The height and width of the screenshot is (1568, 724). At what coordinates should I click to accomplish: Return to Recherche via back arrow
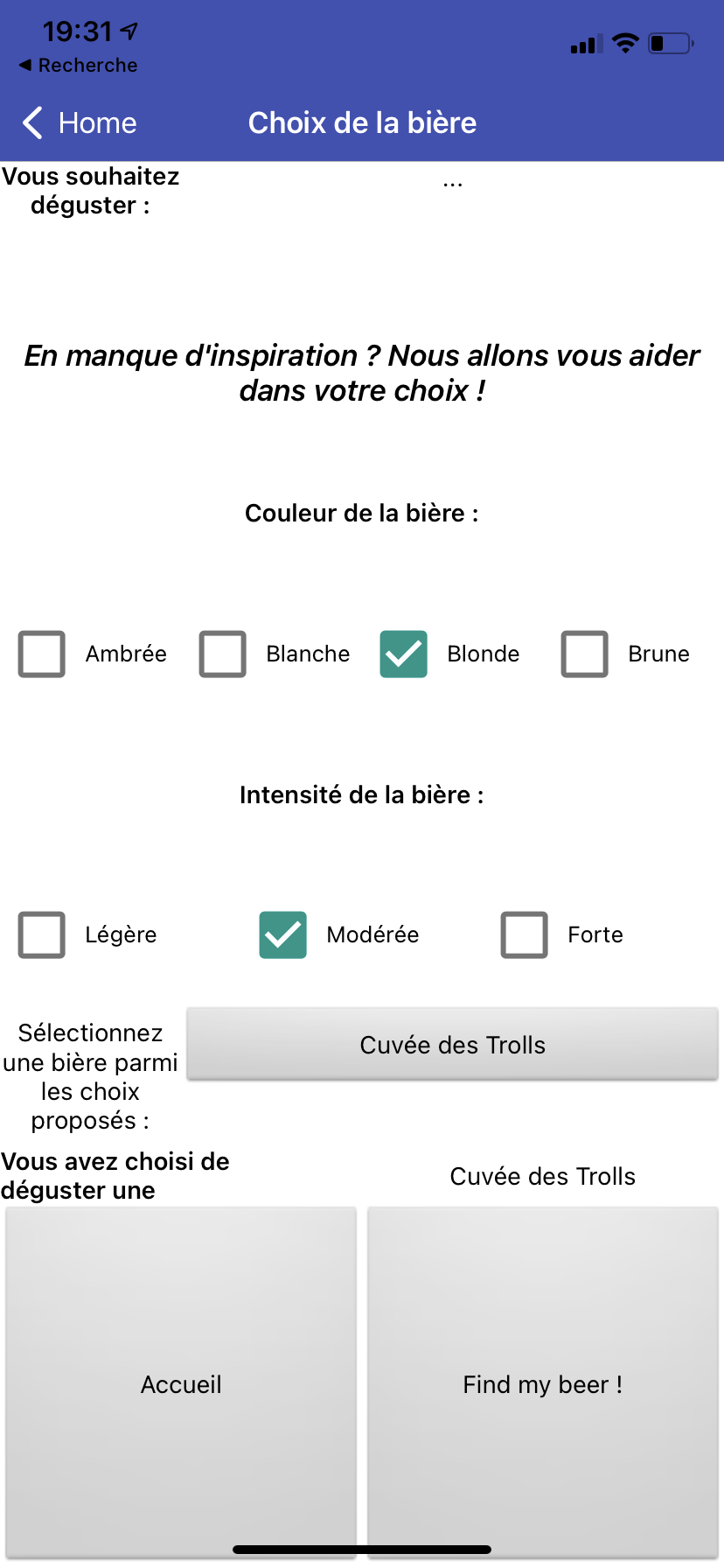coord(78,66)
